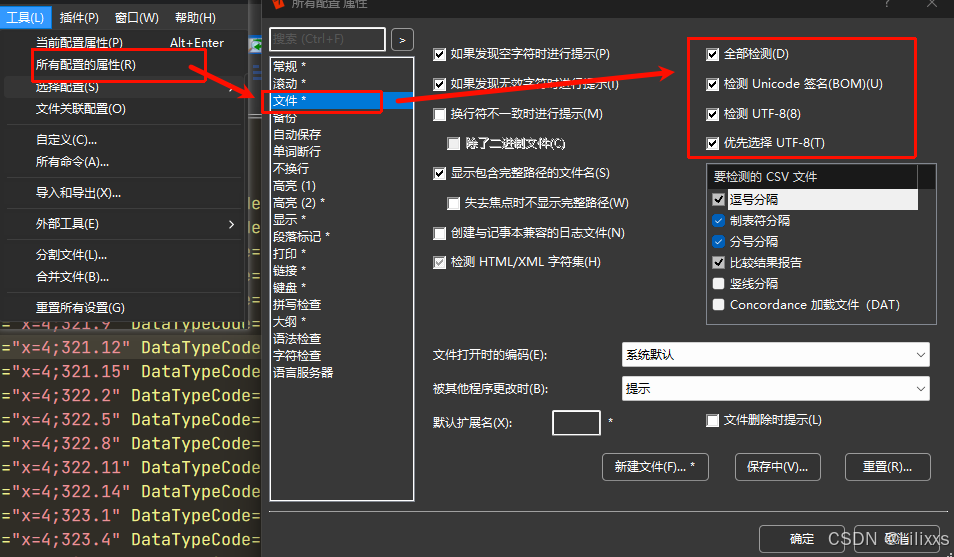Screen dimensions: 954x557
Task: Toggle 换行符不一致时进行提示(M) checkbox
Action: click(x=439, y=114)
